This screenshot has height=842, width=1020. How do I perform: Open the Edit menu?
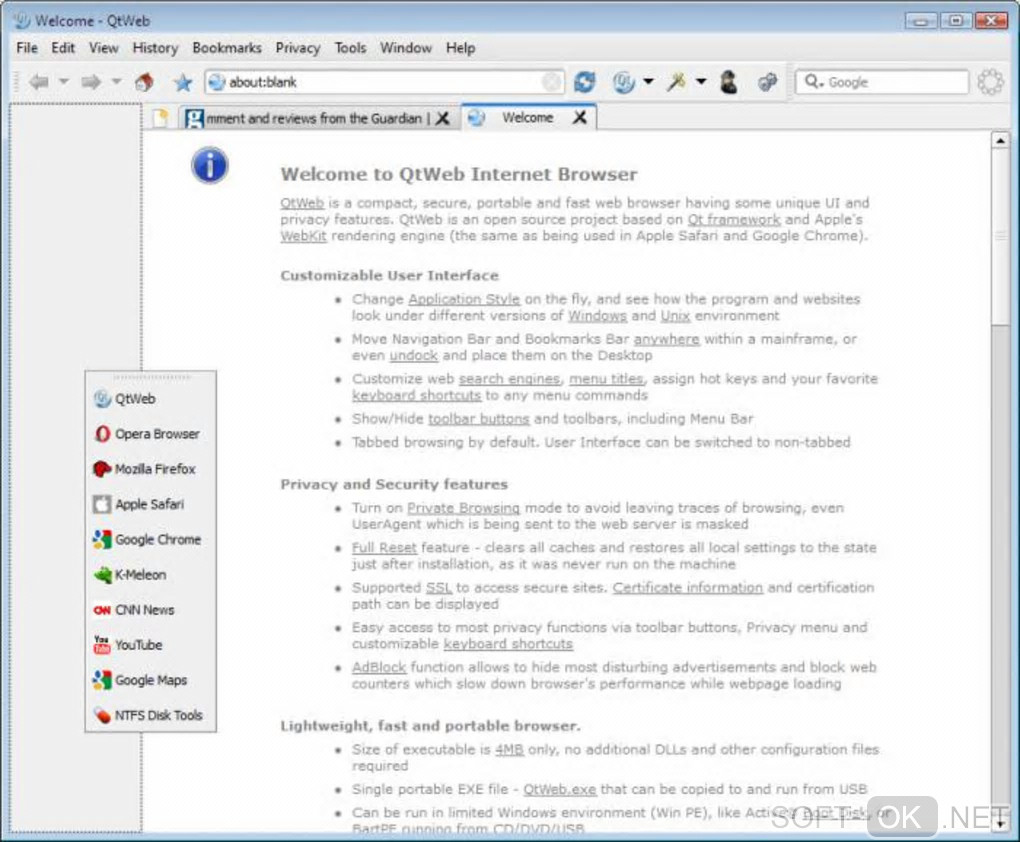coord(63,48)
